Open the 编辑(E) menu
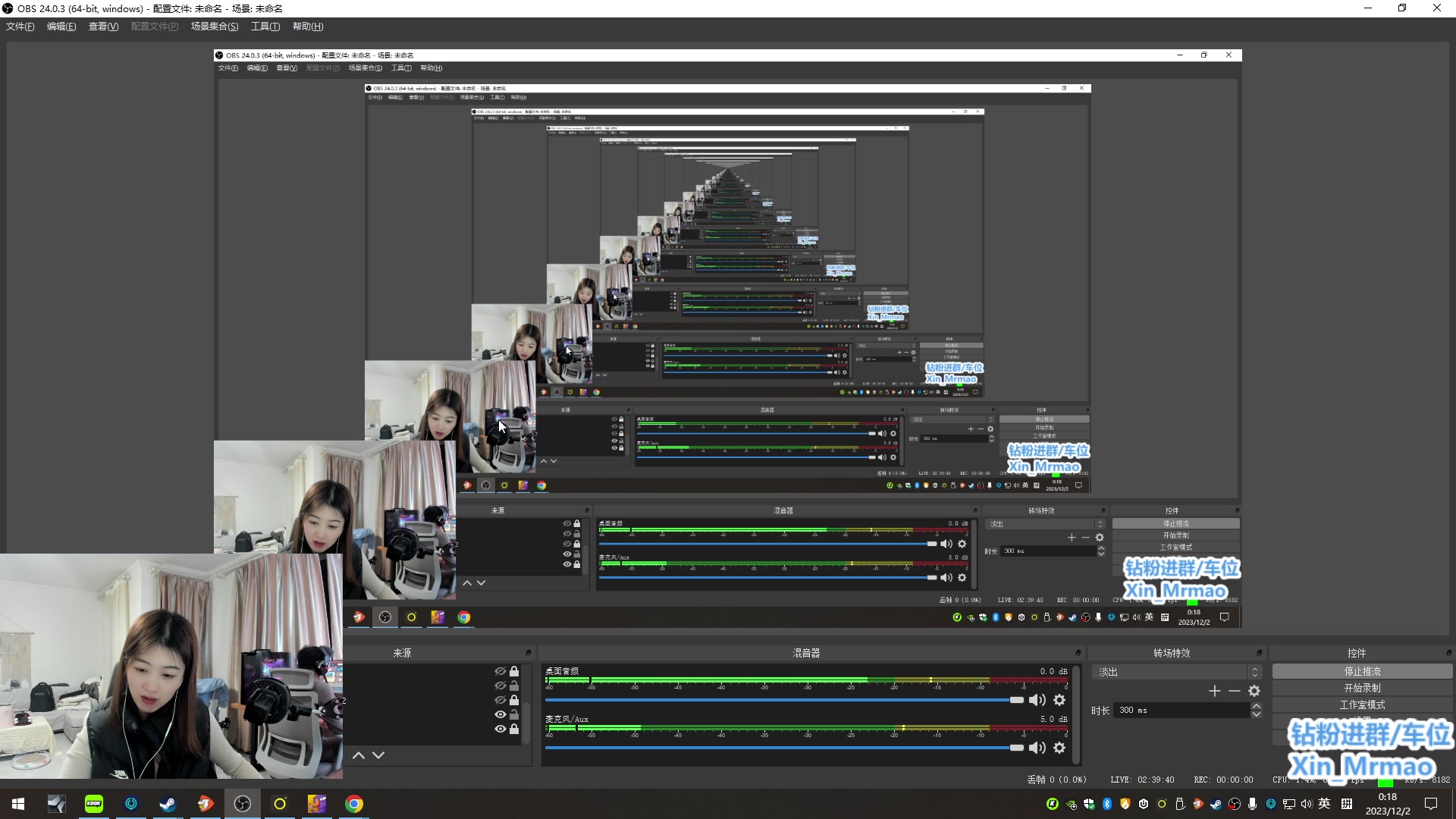Image resolution: width=1456 pixels, height=819 pixels. point(61,27)
